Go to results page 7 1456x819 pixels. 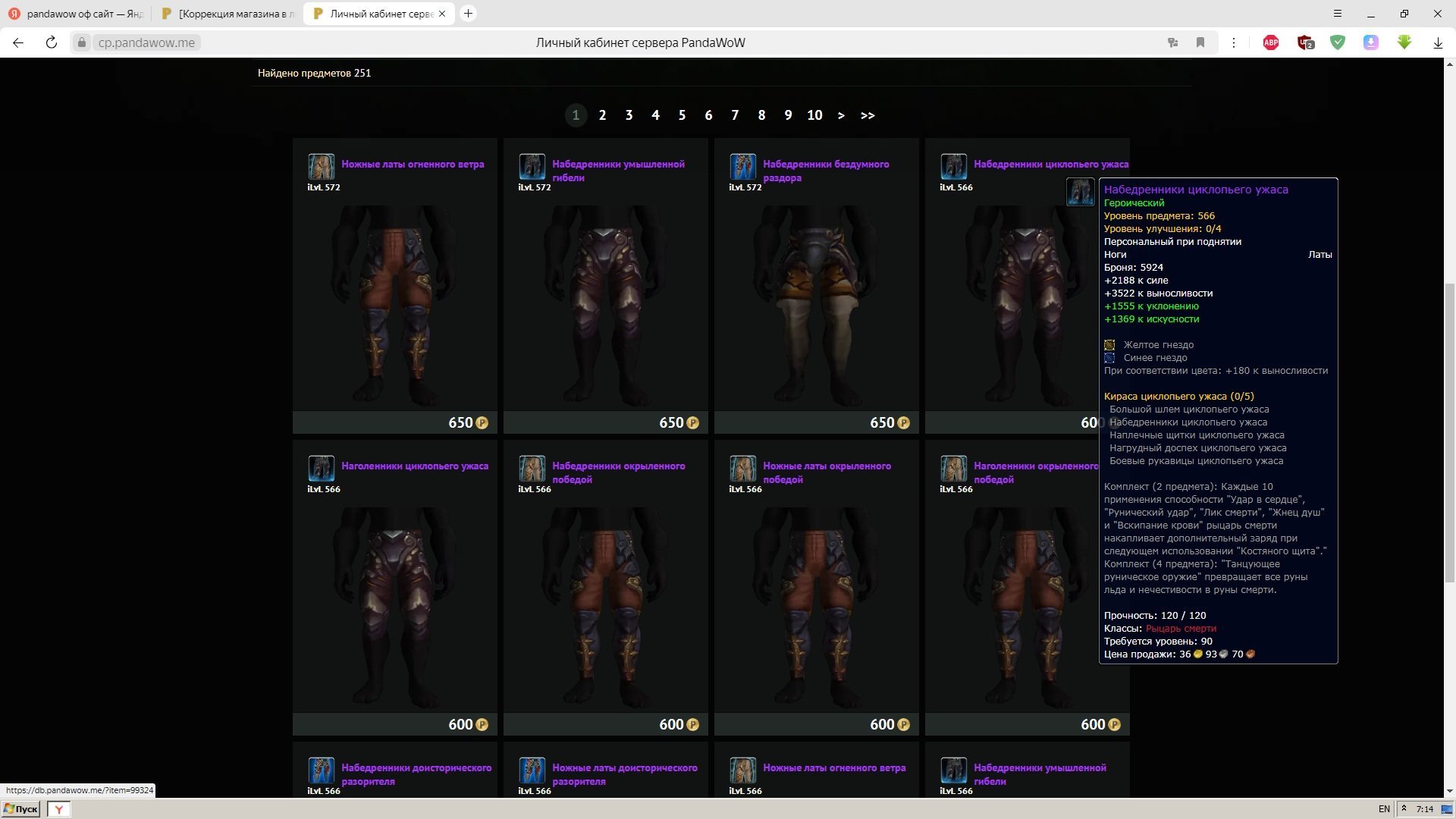point(735,115)
